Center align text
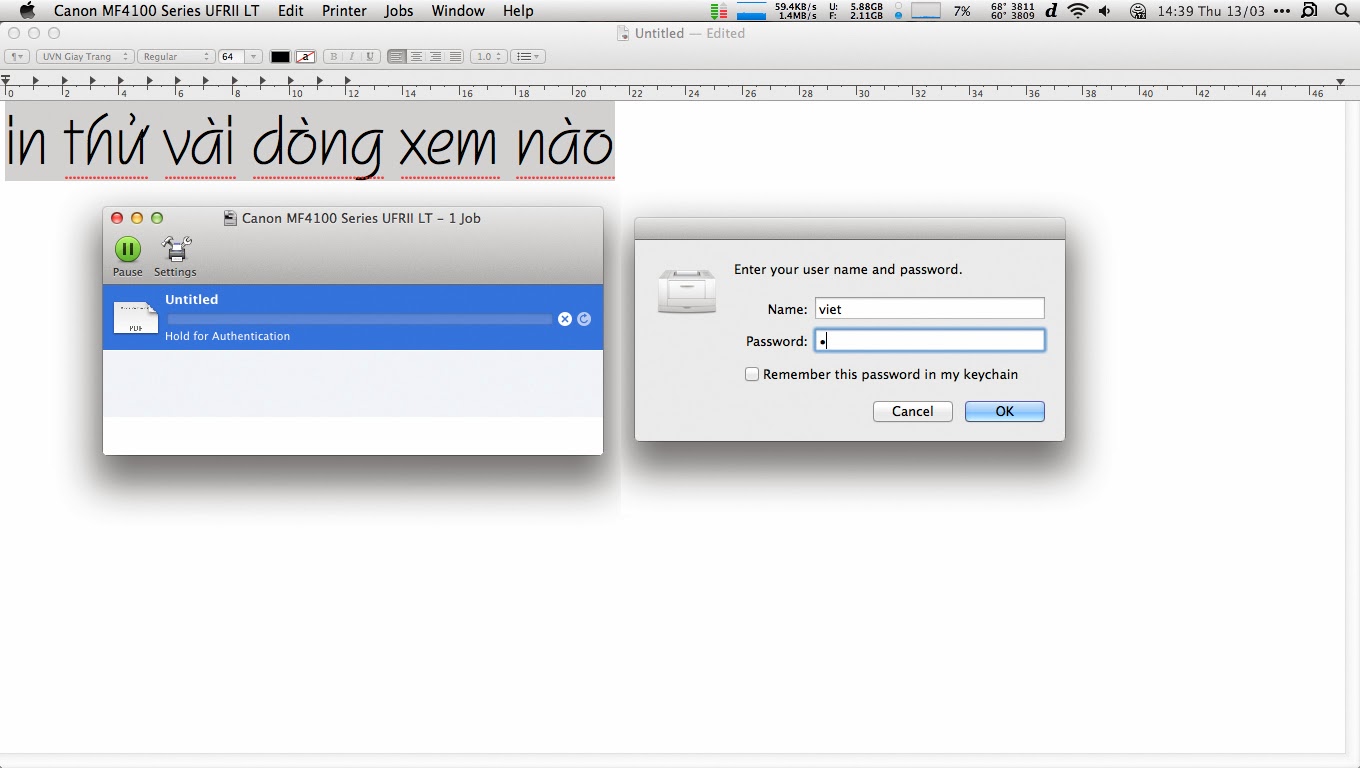Image resolution: width=1360 pixels, height=768 pixels. [x=416, y=57]
